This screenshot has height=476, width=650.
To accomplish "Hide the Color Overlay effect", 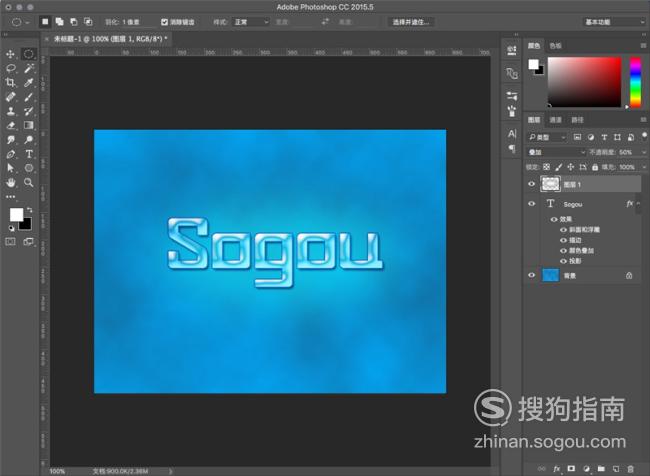I will point(563,250).
